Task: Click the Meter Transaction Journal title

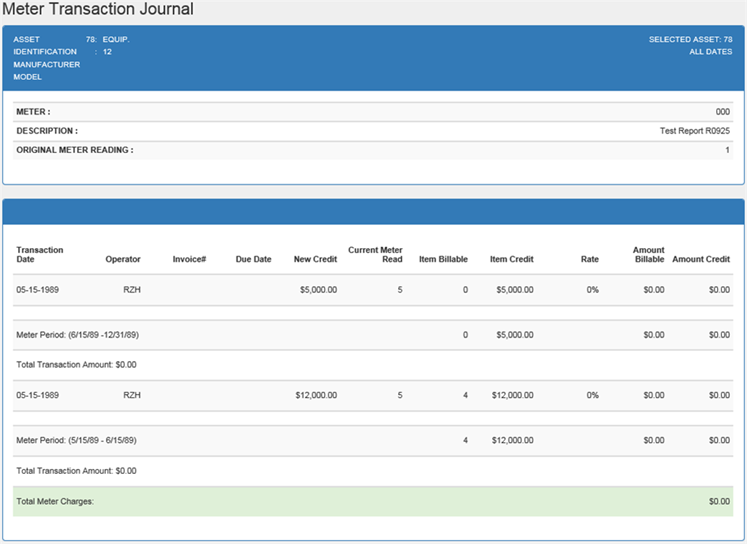Action: tap(98, 9)
